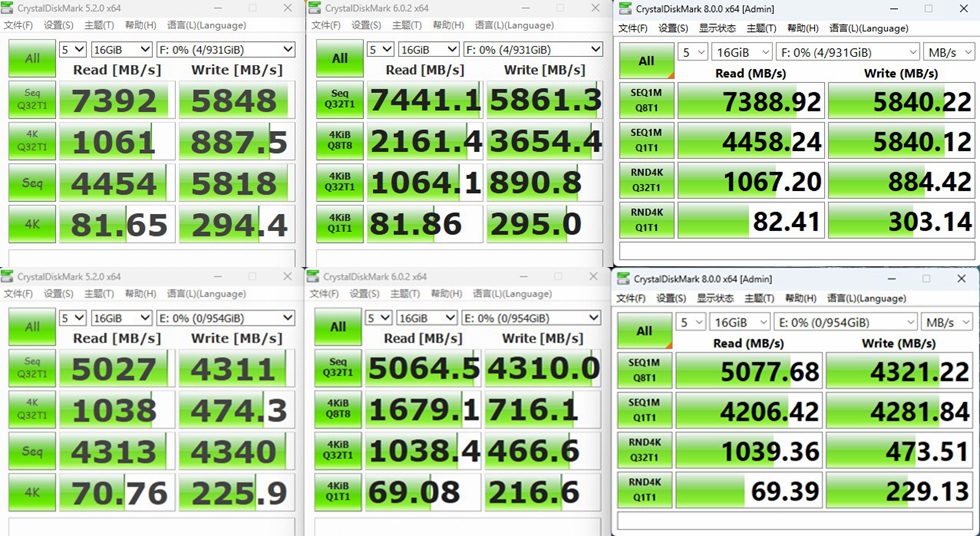980x536 pixels.
Task: Click All button in CrystalDiskMark 6.0.2 F: window
Action: pyautogui.click(x=339, y=59)
